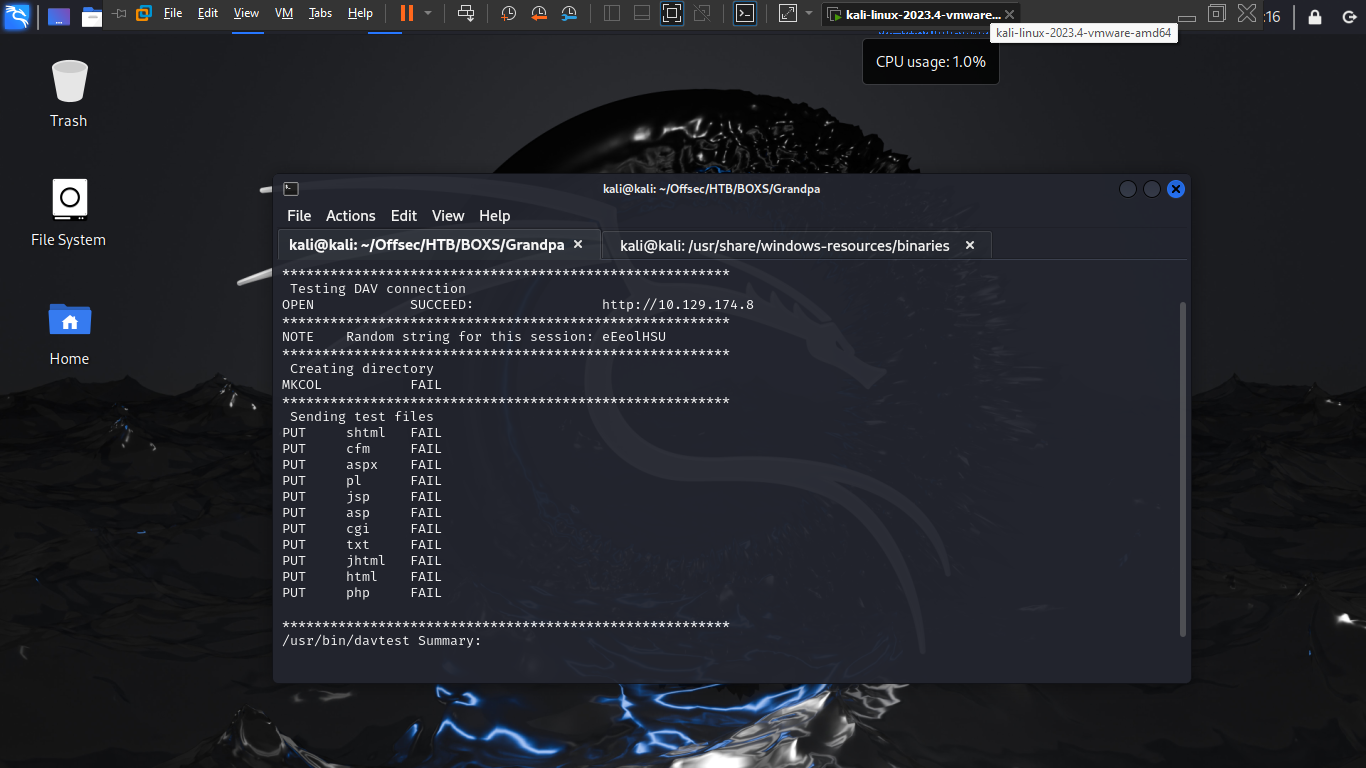Open the terminal File menu
1366x768 pixels.
coord(299,215)
